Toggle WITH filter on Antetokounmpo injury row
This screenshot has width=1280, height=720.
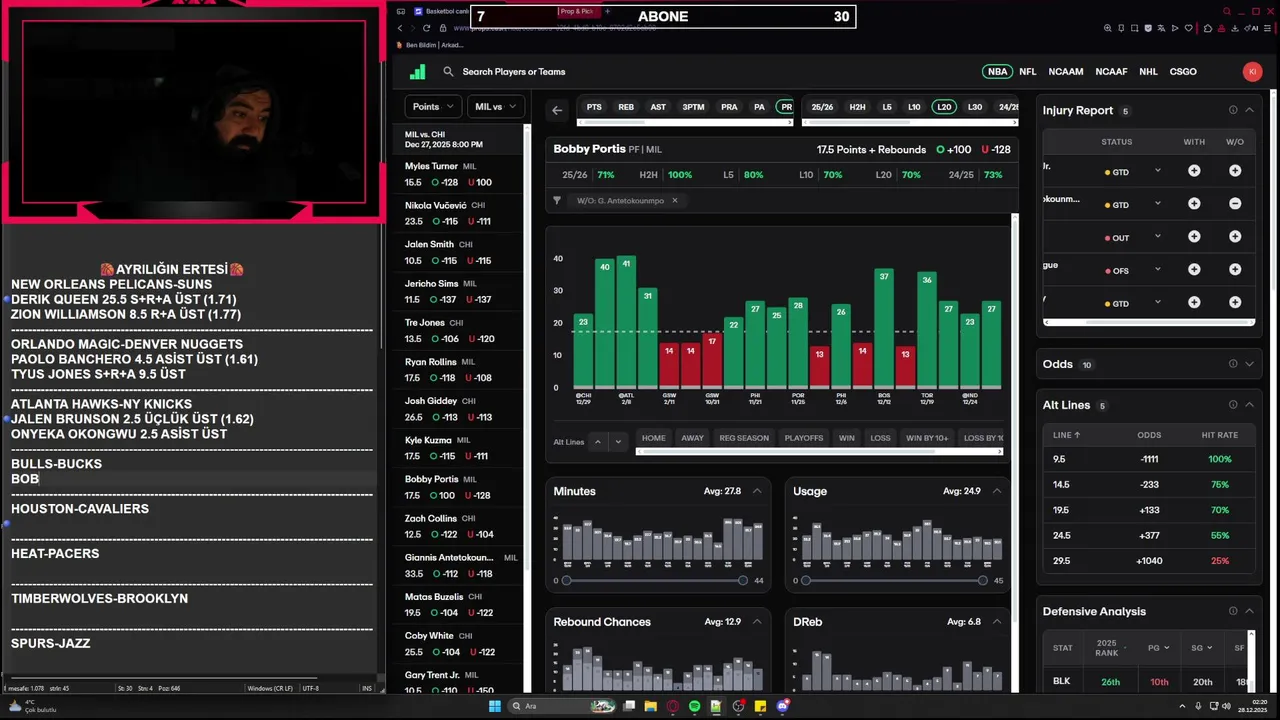pos(1194,204)
